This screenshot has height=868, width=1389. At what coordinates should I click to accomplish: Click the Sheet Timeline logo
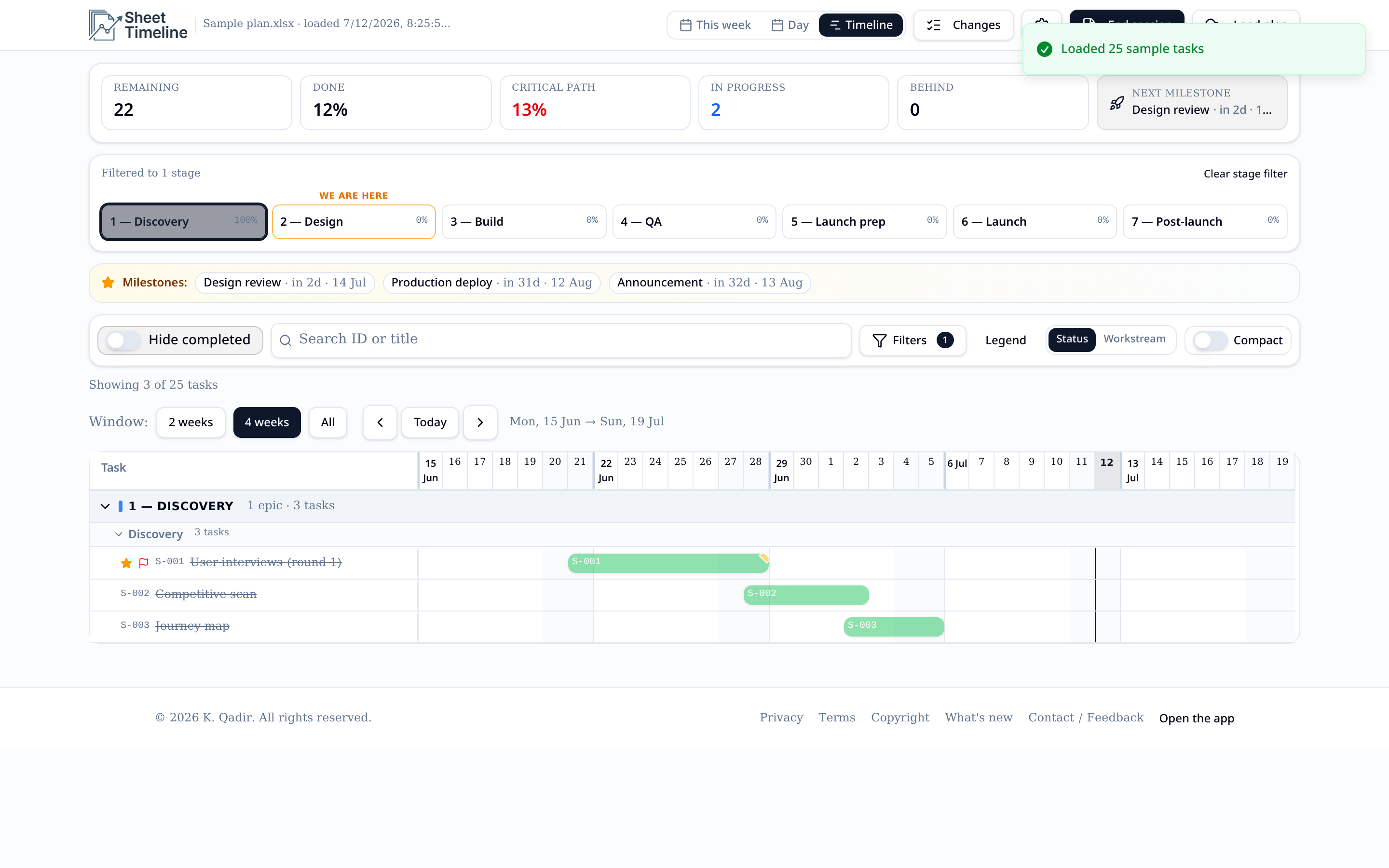[138, 25]
